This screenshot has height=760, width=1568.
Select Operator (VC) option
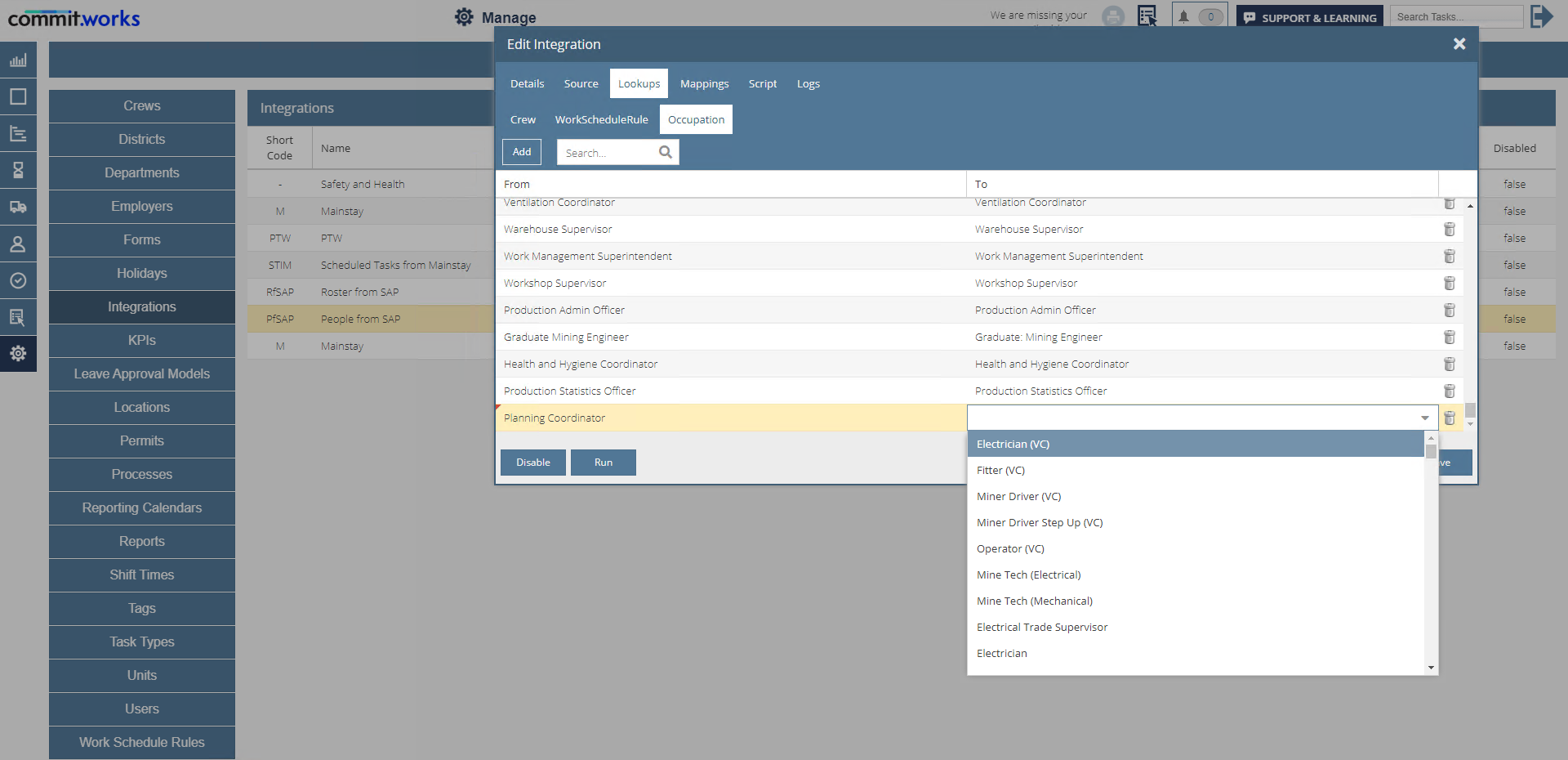(x=1196, y=549)
